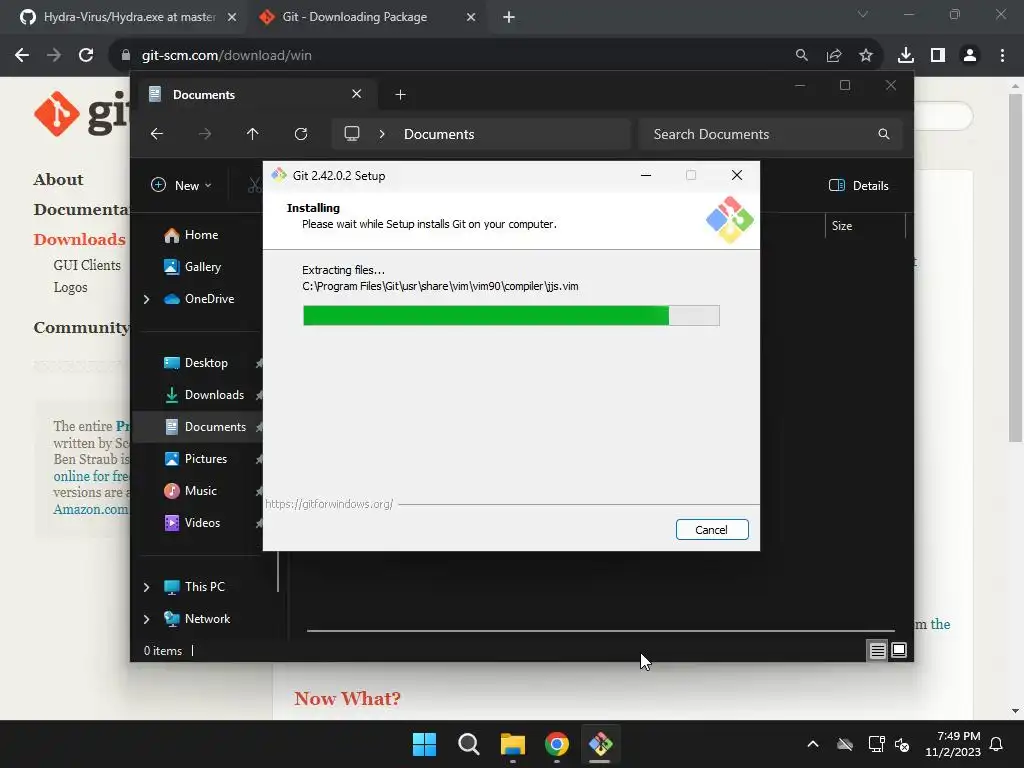Switch File Explorer to large thumbnails view

coord(899,650)
